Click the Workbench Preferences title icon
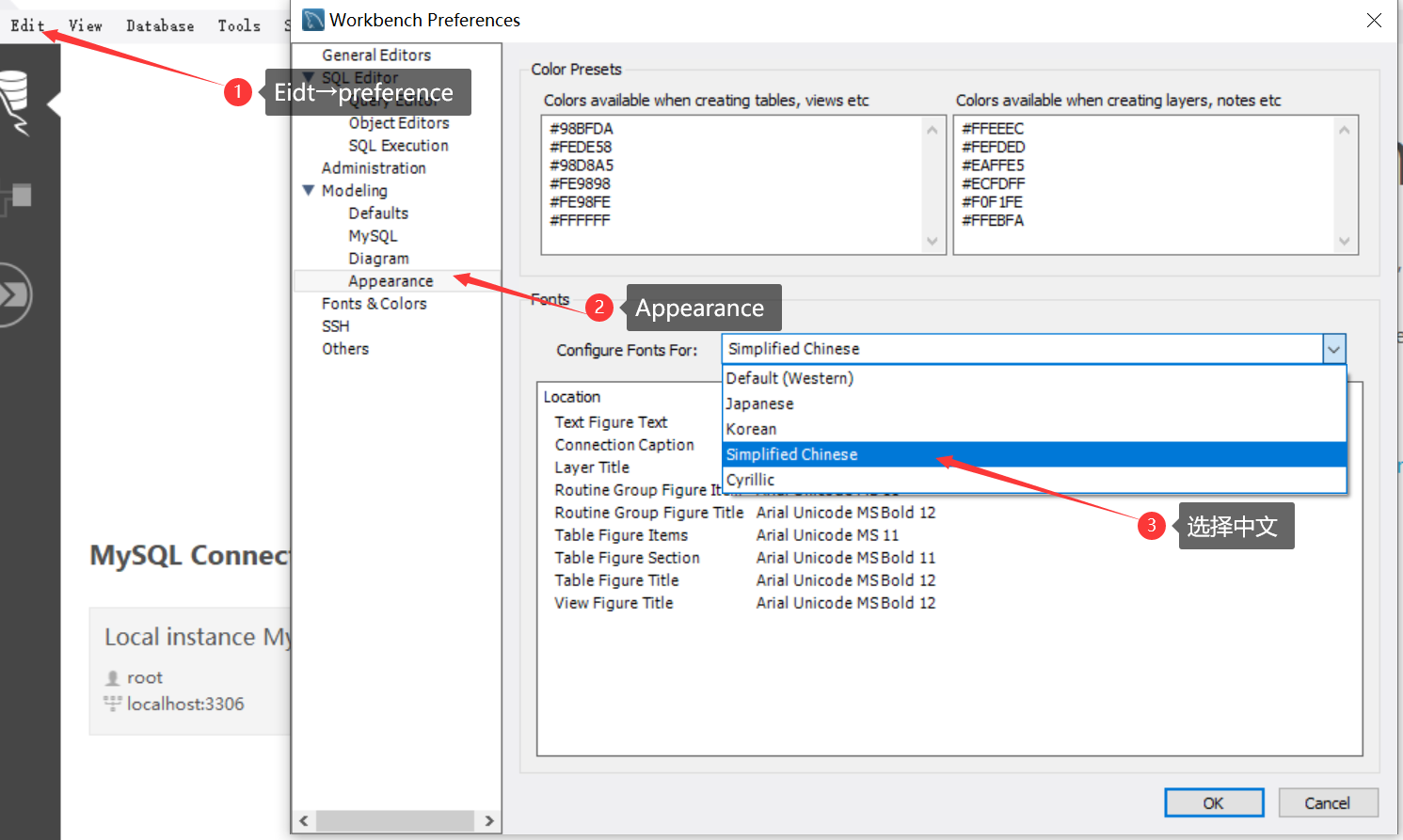 click(x=313, y=20)
